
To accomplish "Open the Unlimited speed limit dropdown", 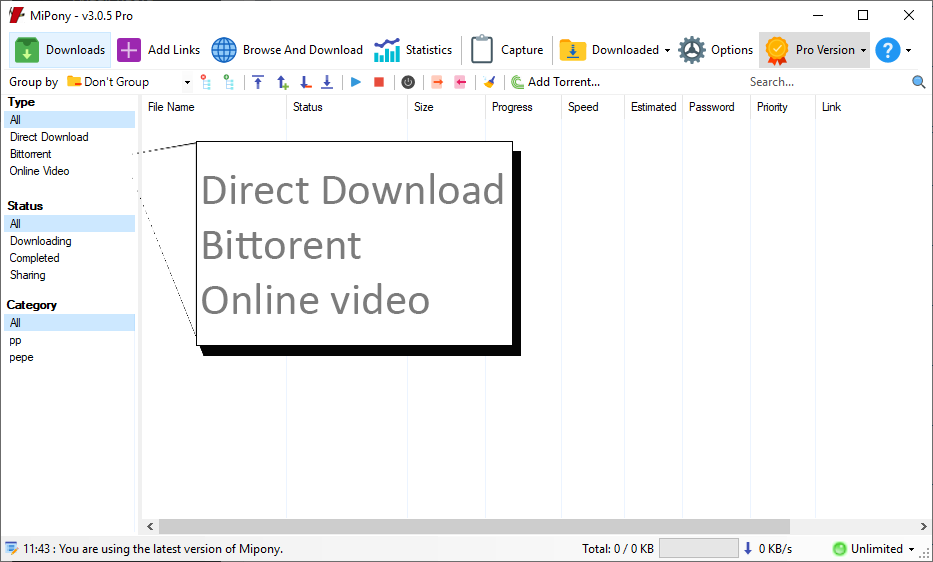I will click(x=911, y=549).
